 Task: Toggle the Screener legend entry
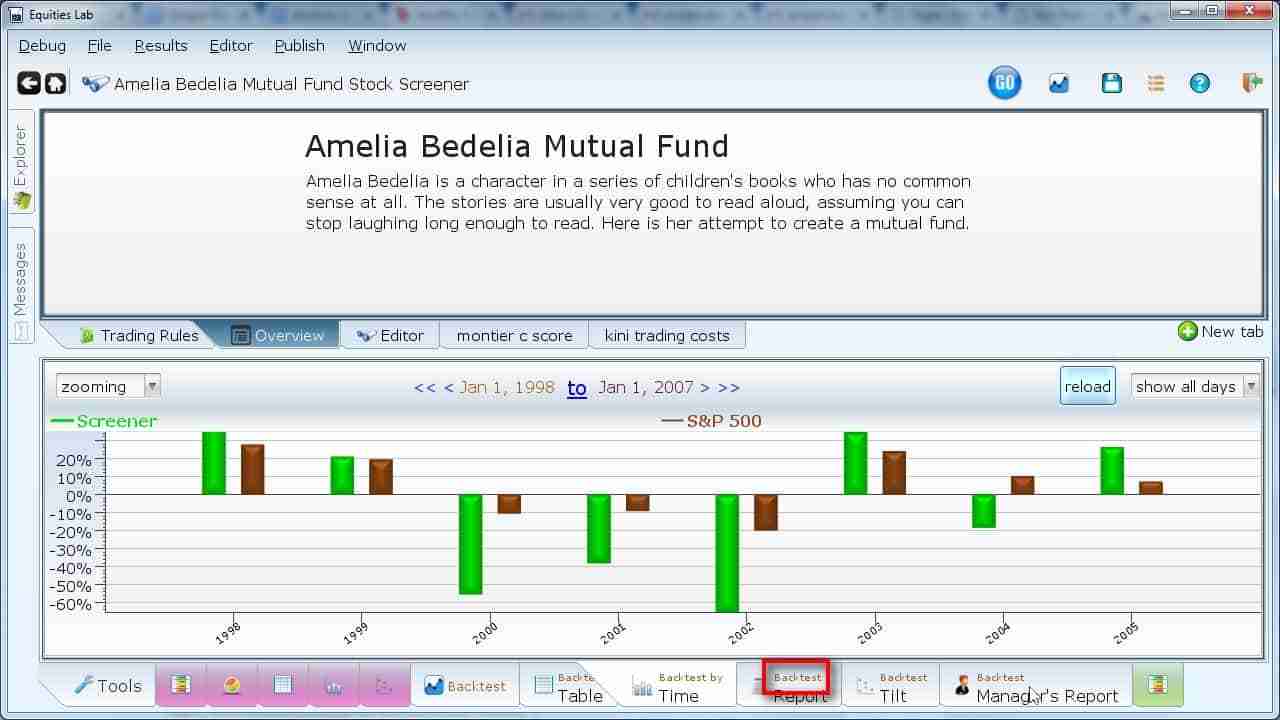104,421
